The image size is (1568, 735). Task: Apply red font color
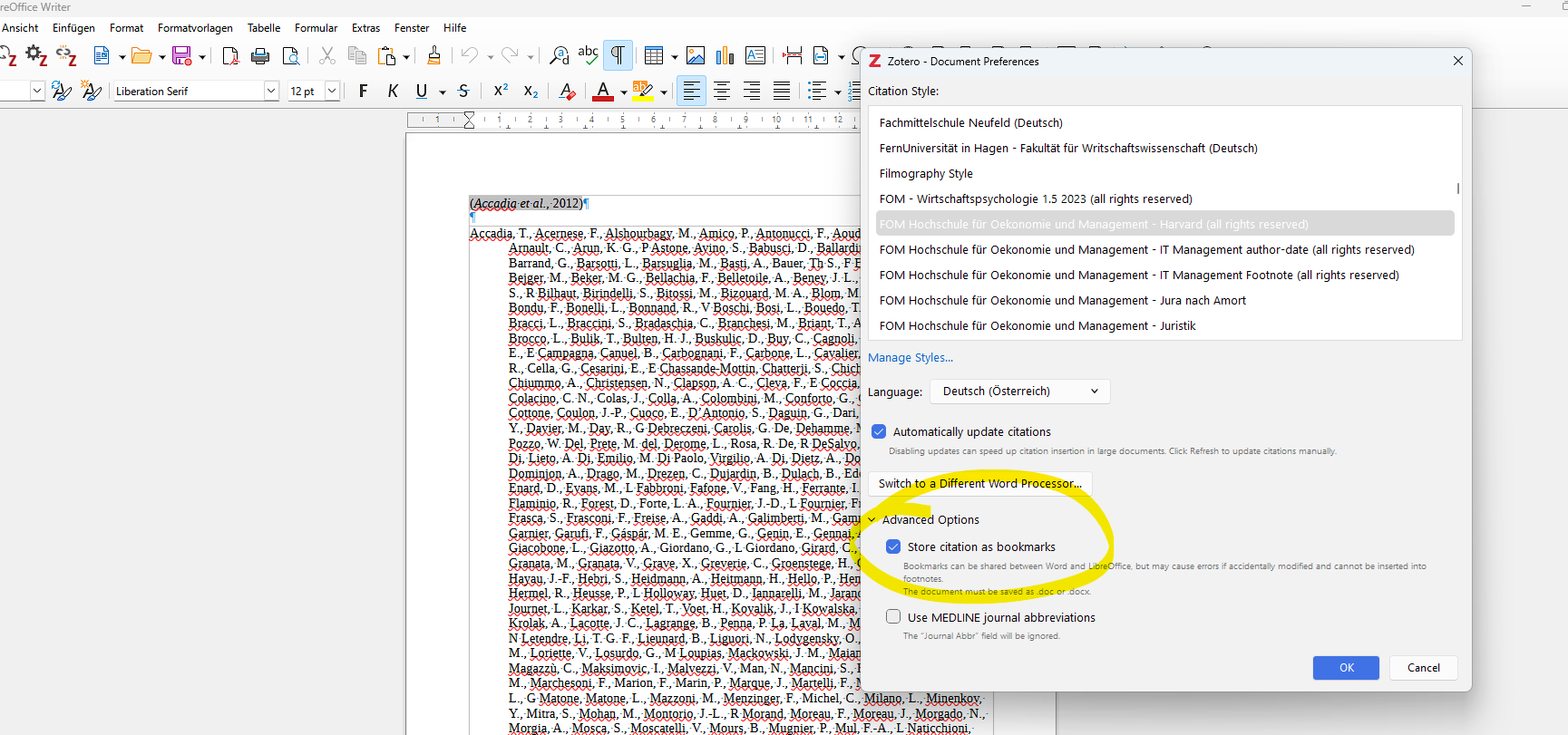click(603, 91)
